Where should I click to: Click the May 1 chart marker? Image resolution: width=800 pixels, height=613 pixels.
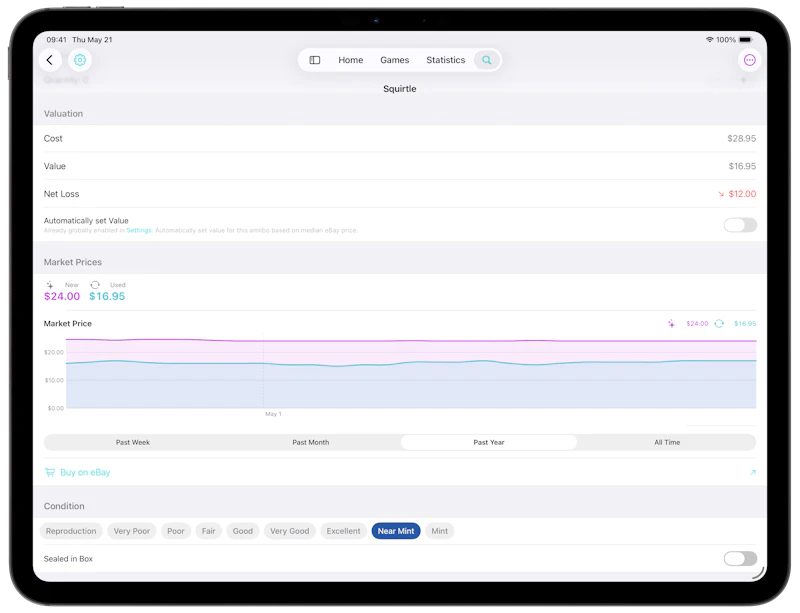(x=273, y=414)
